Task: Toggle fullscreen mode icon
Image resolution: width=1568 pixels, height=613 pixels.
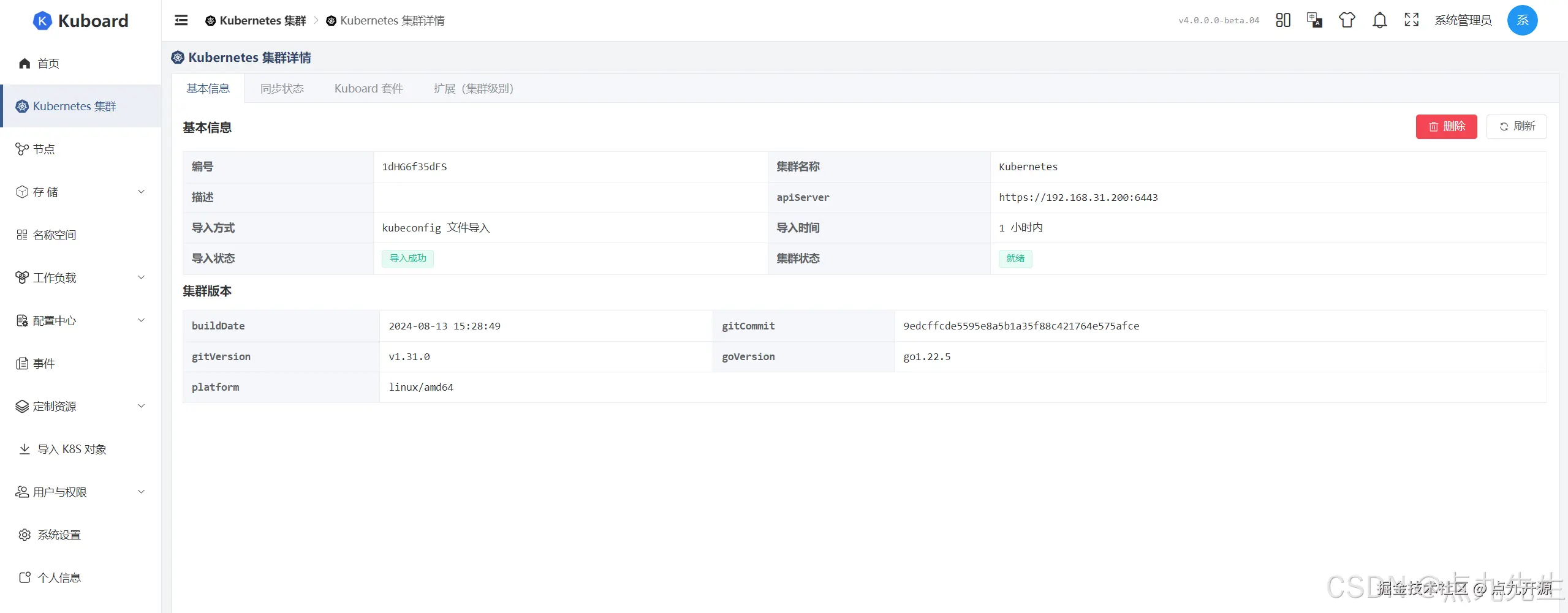Action: click(1412, 20)
